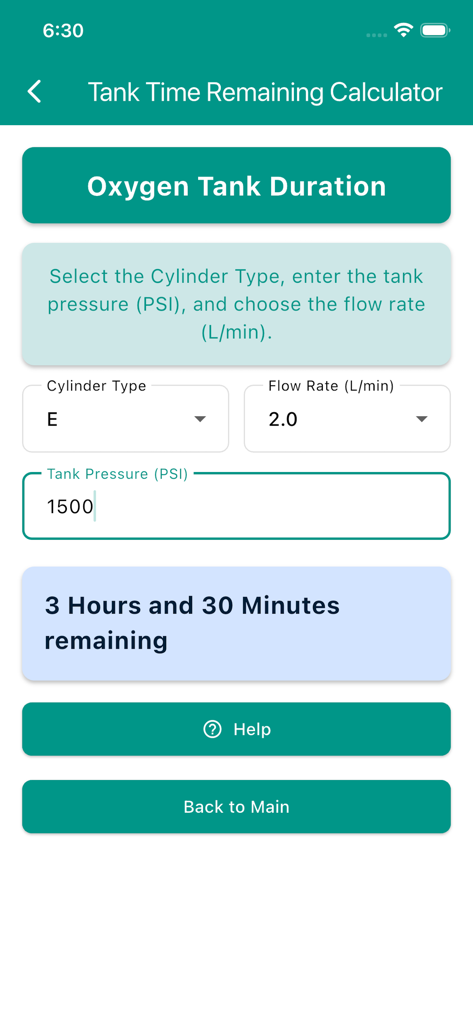The image size is (473, 1024).
Task: Click the Oxygen Tank Duration banner
Action: click(x=236, y=185)
